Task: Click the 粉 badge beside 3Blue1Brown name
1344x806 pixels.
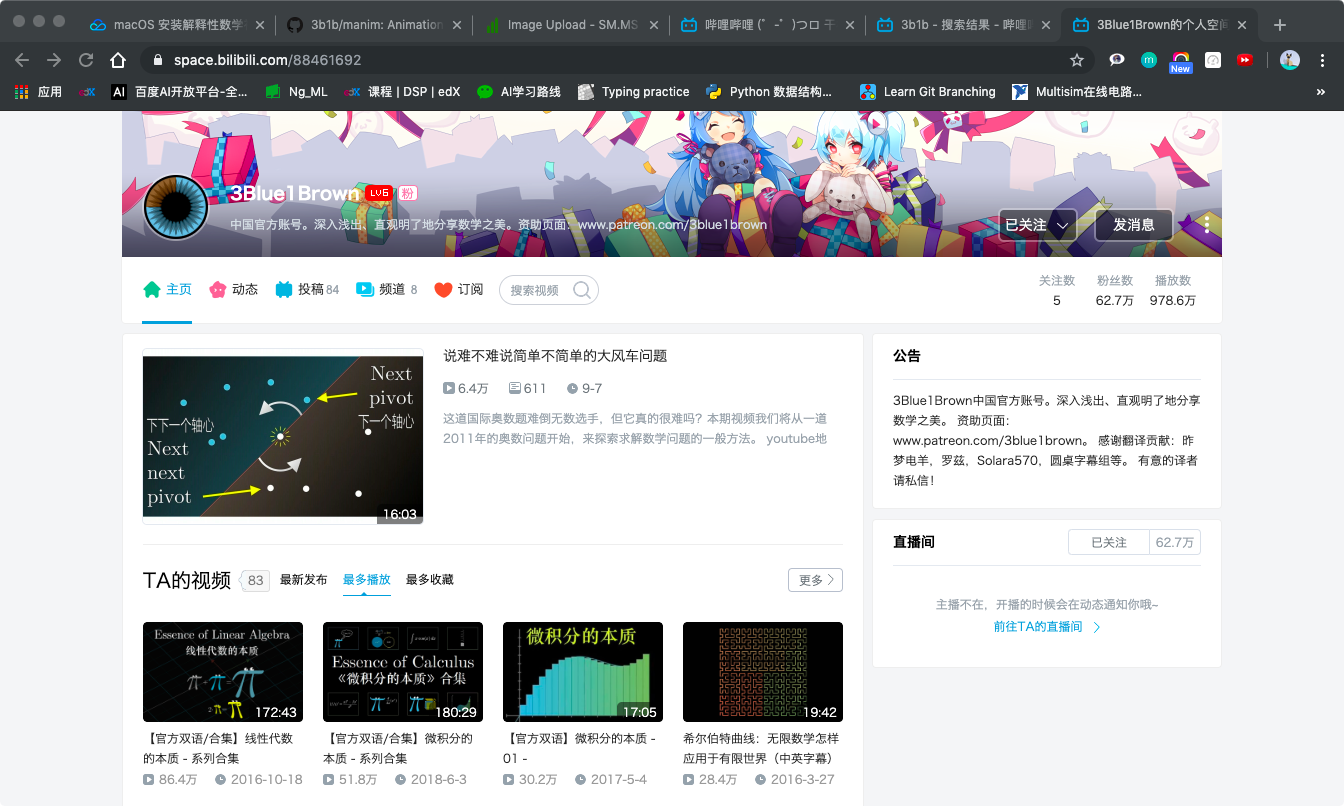Action: pos(406,193)
